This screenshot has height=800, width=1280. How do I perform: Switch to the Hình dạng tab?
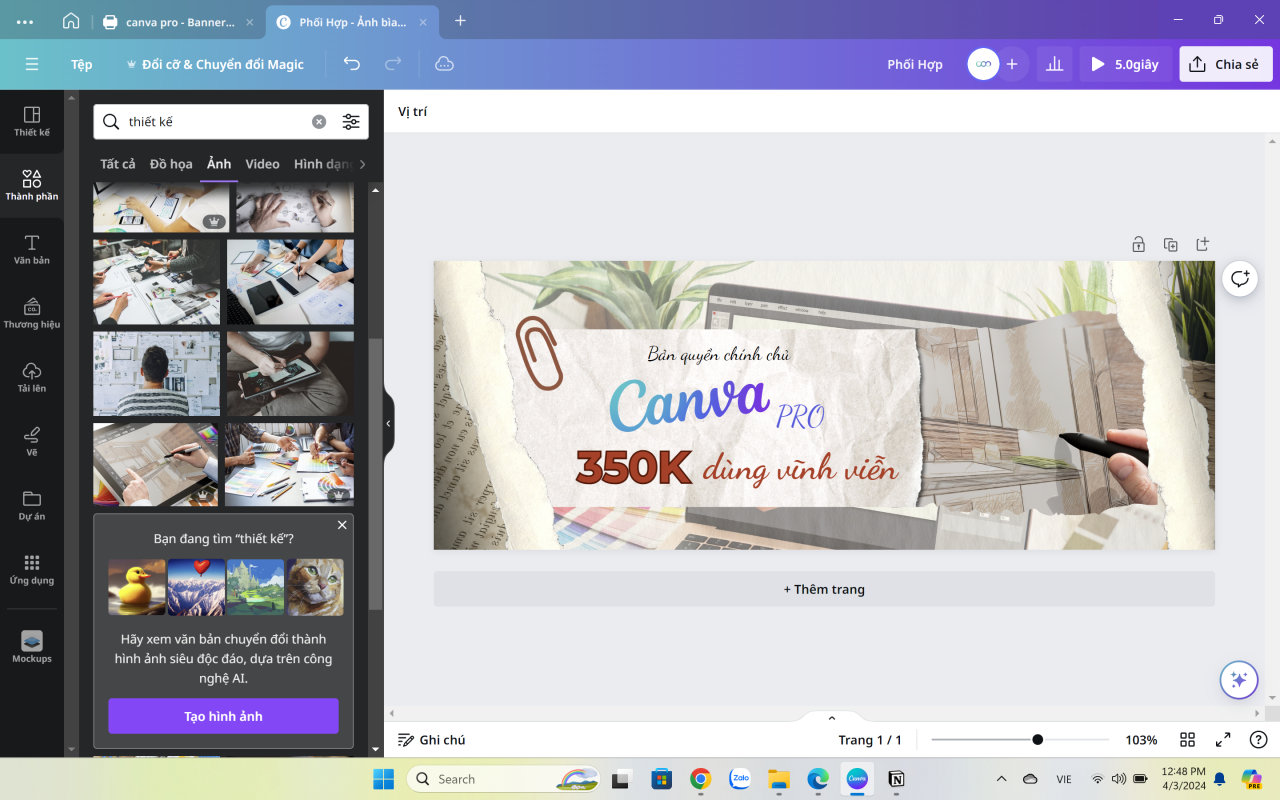point(322,164)
